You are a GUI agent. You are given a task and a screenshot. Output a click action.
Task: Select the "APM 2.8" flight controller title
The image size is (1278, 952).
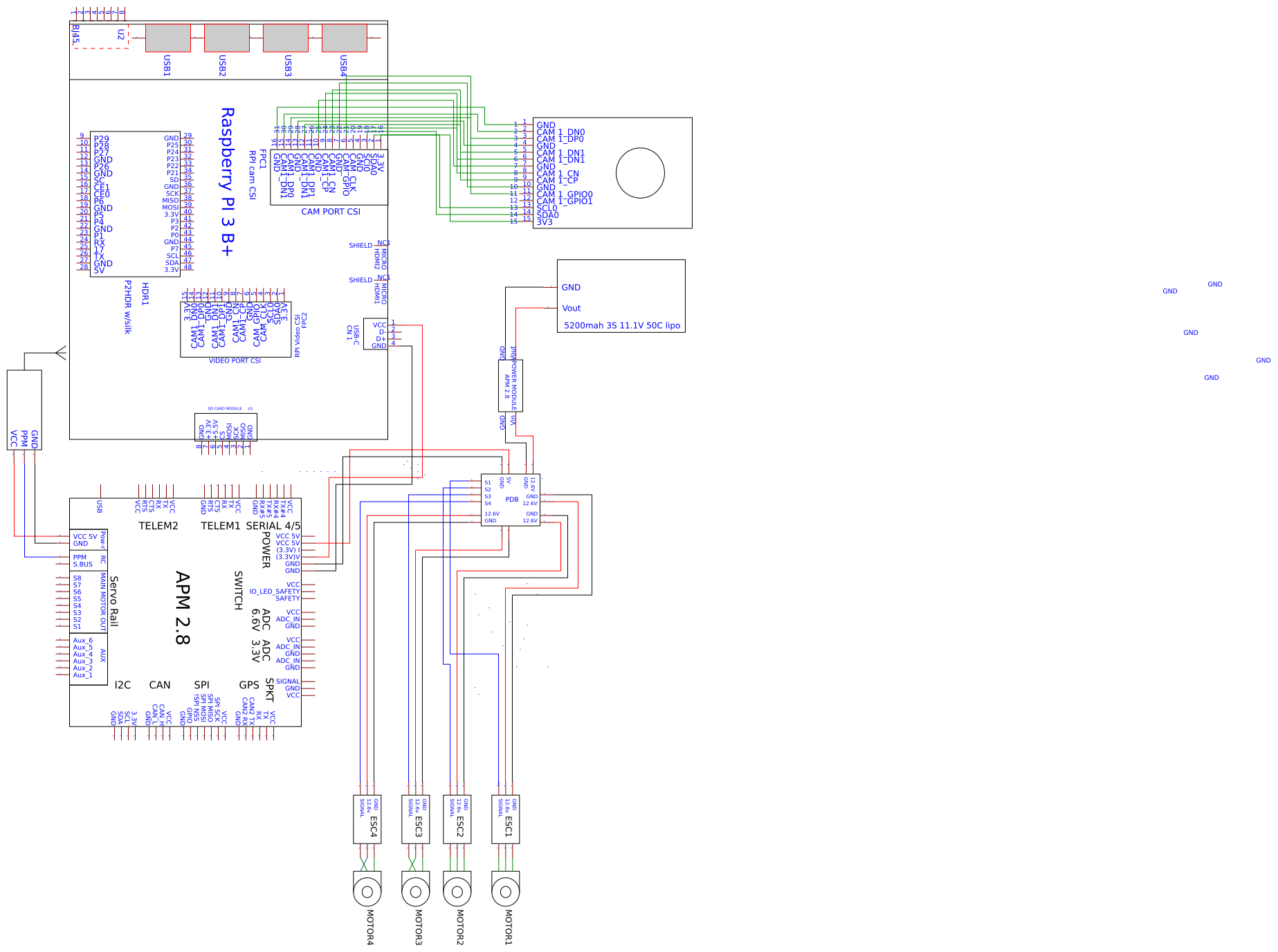click(183, 608)
